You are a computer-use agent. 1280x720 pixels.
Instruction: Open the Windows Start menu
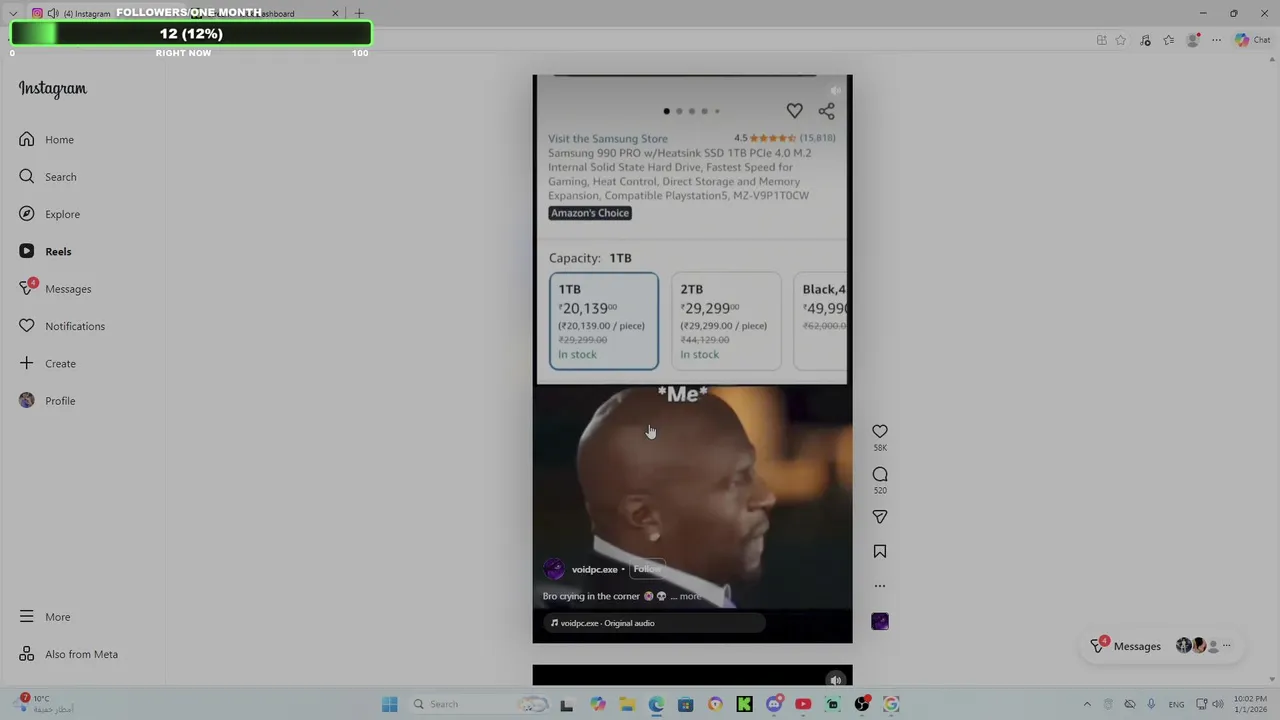[x=390, y=704]
